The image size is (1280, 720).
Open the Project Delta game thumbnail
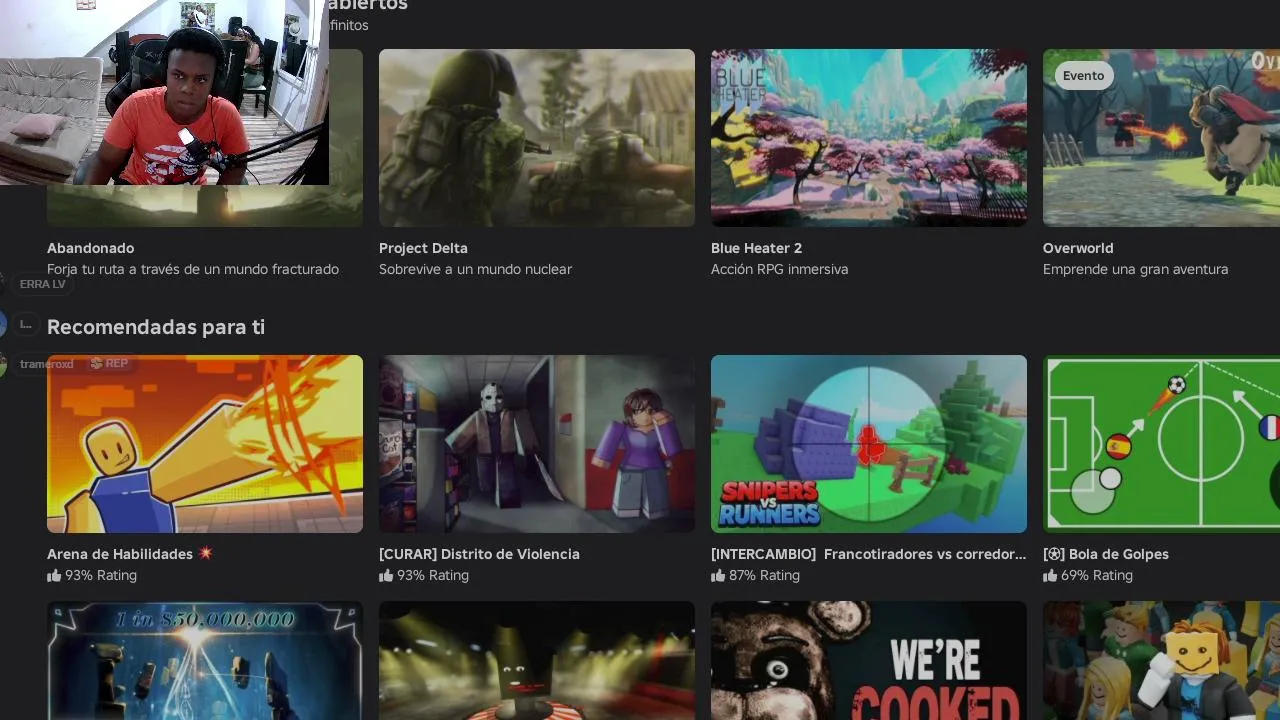pyautogui.click(x=537, y=138)
